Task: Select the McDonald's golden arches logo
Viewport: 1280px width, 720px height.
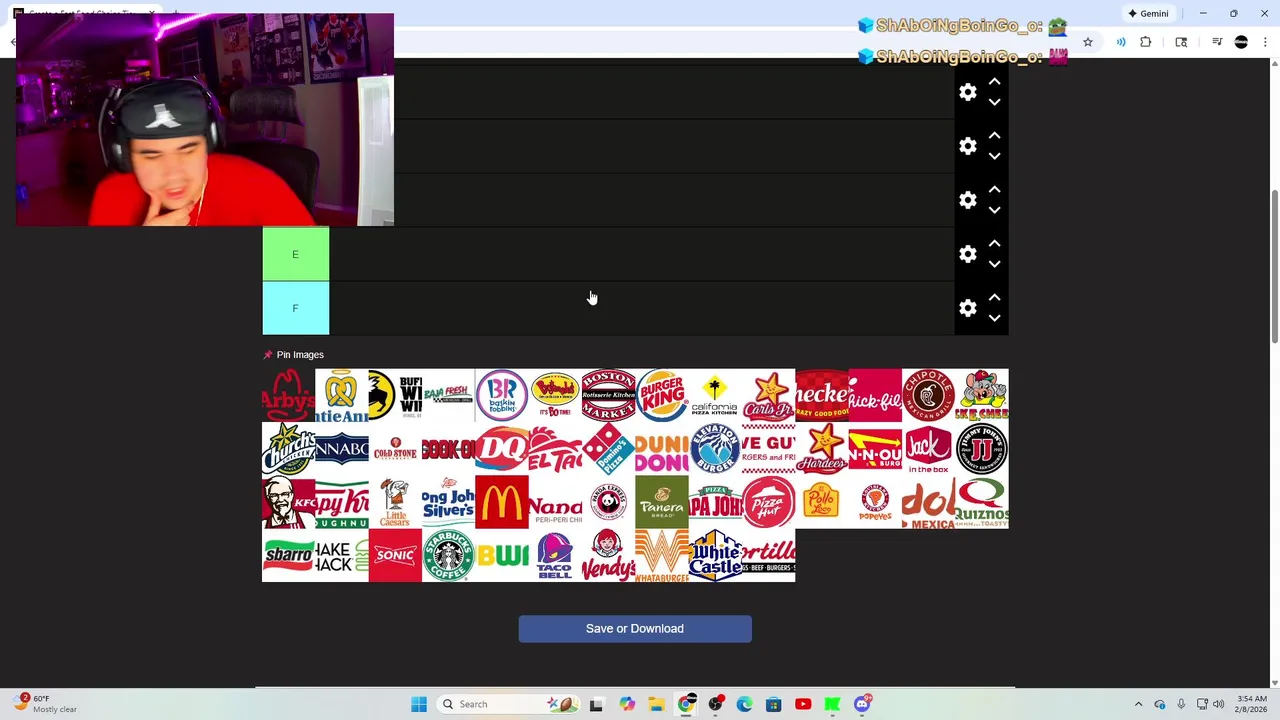Action: point(501,502)
